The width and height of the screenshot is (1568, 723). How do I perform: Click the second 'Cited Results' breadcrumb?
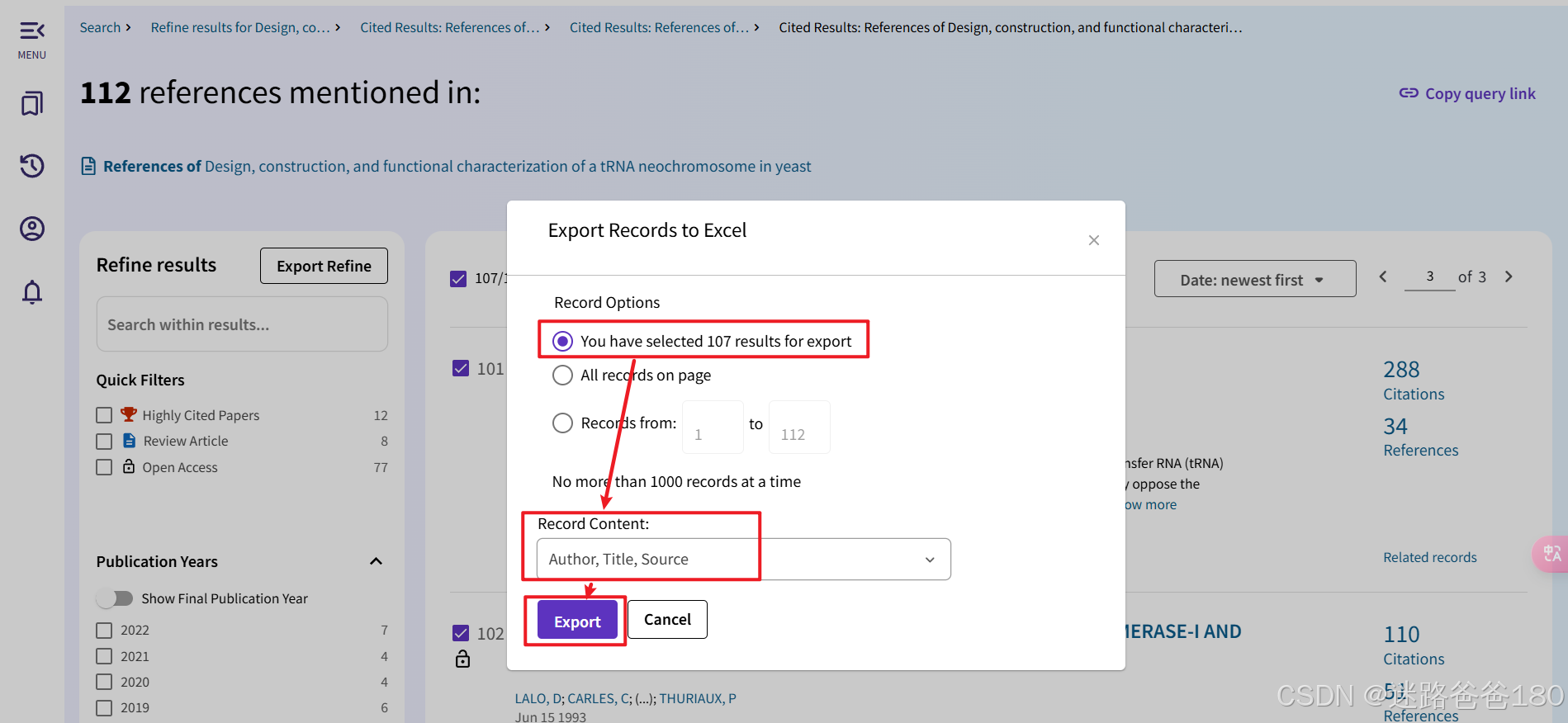pos(659,27)
